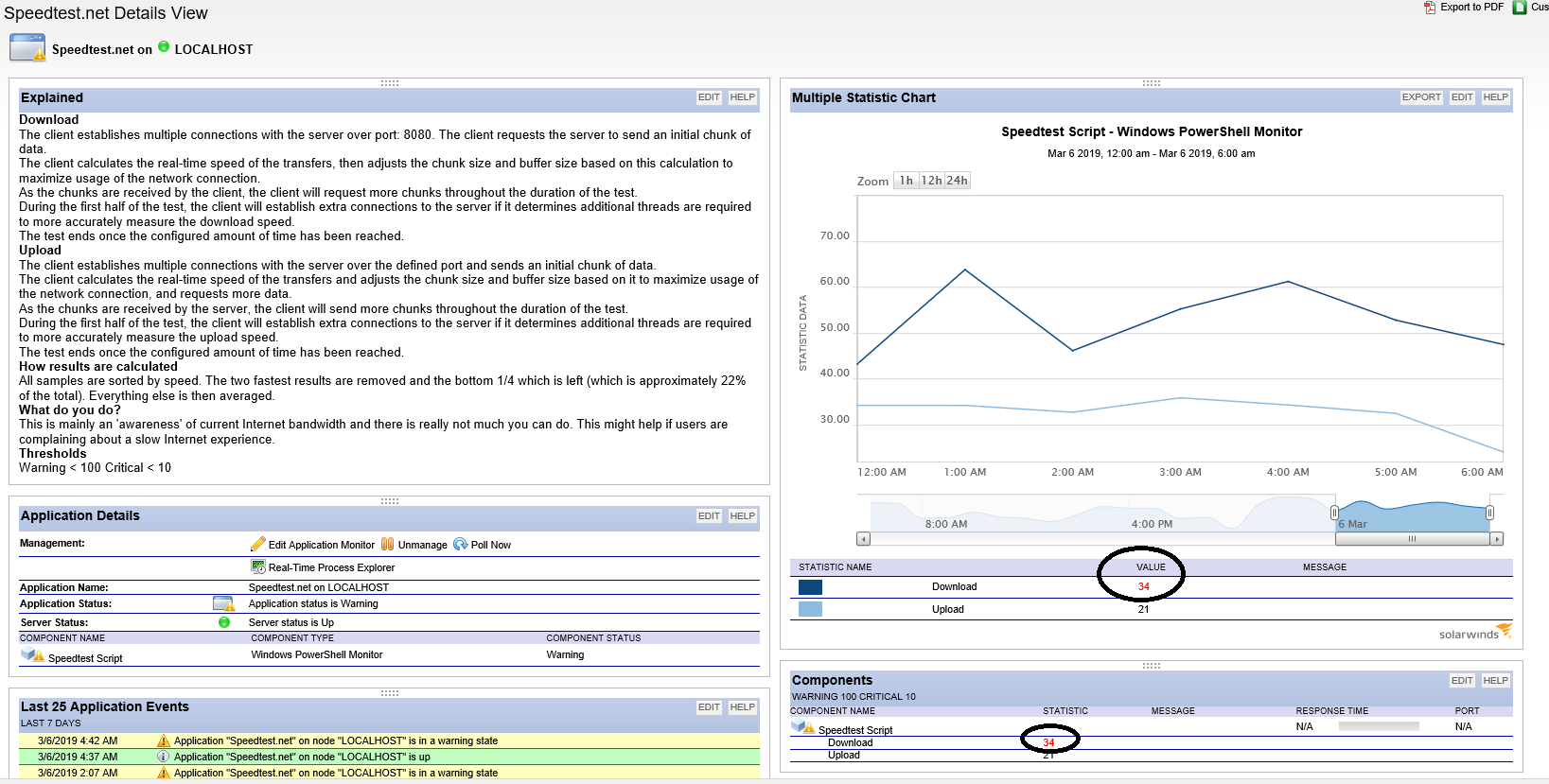Click the event text dated 3/6/2019 4:37 AM
The image size is (1549, 784).
coord(302,758)
